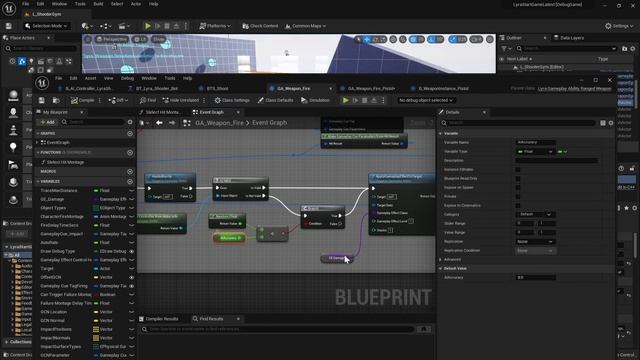The height and width of the screenshot is (360, 640).
Task: Click the Default Value number field
Action: coord(535,278)
